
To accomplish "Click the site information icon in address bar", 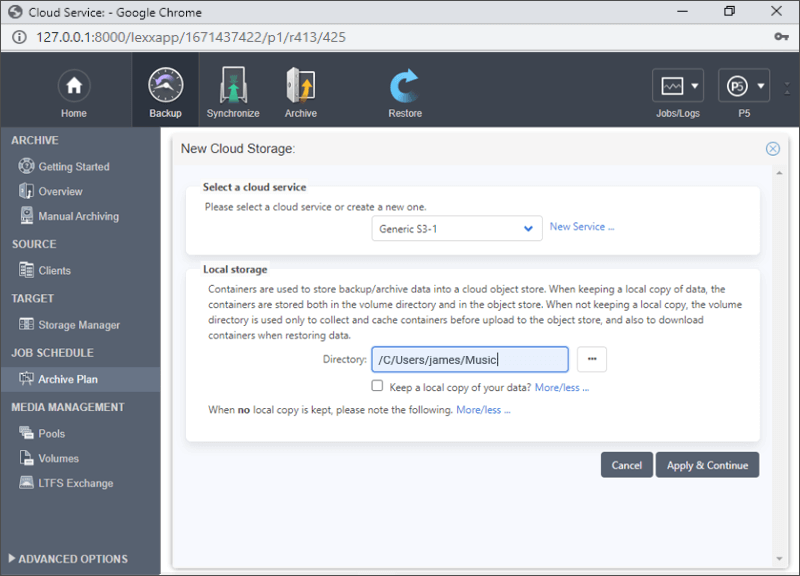I will pyautogui.click(x=19, y=37).
